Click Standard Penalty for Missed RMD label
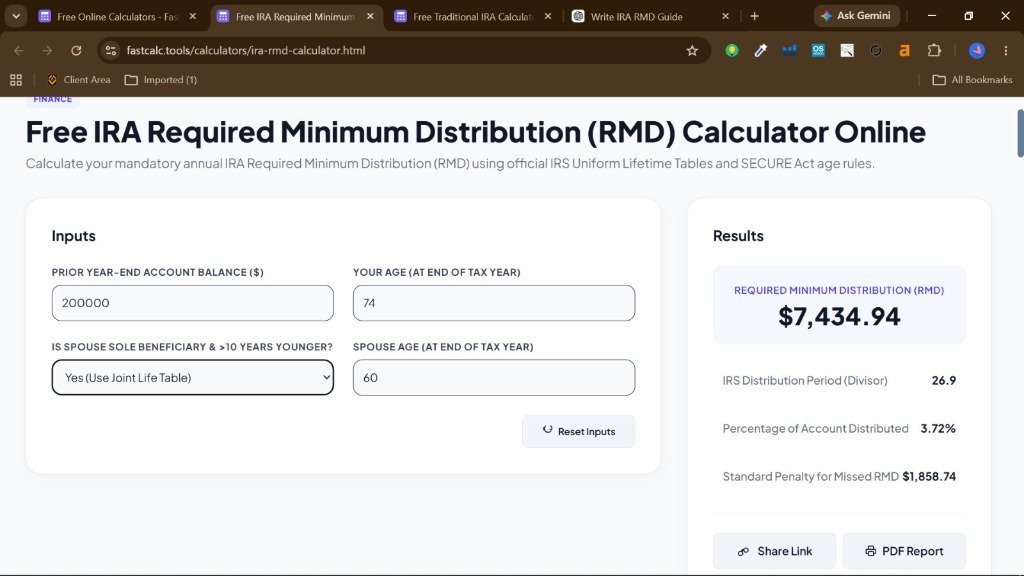 tap(810, 477)
